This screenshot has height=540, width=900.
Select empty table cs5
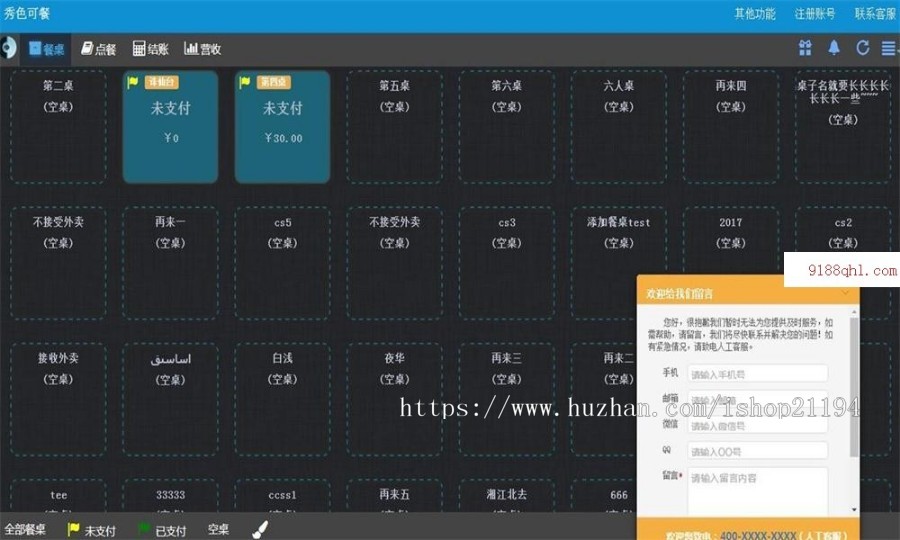click(282, 263)
